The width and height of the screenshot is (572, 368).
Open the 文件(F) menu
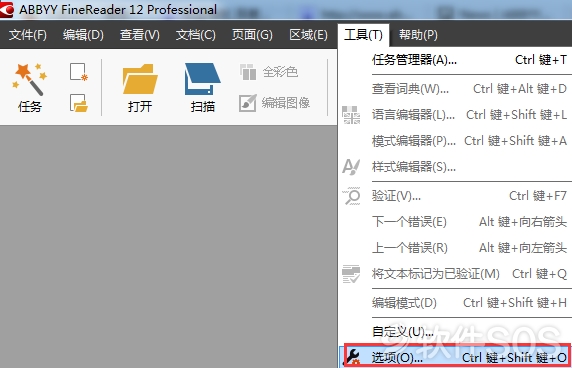coord(28,35)
